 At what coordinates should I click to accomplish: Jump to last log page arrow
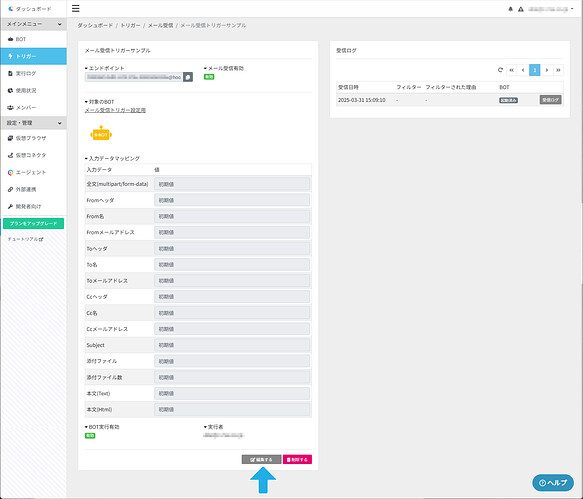click(558, 70)
